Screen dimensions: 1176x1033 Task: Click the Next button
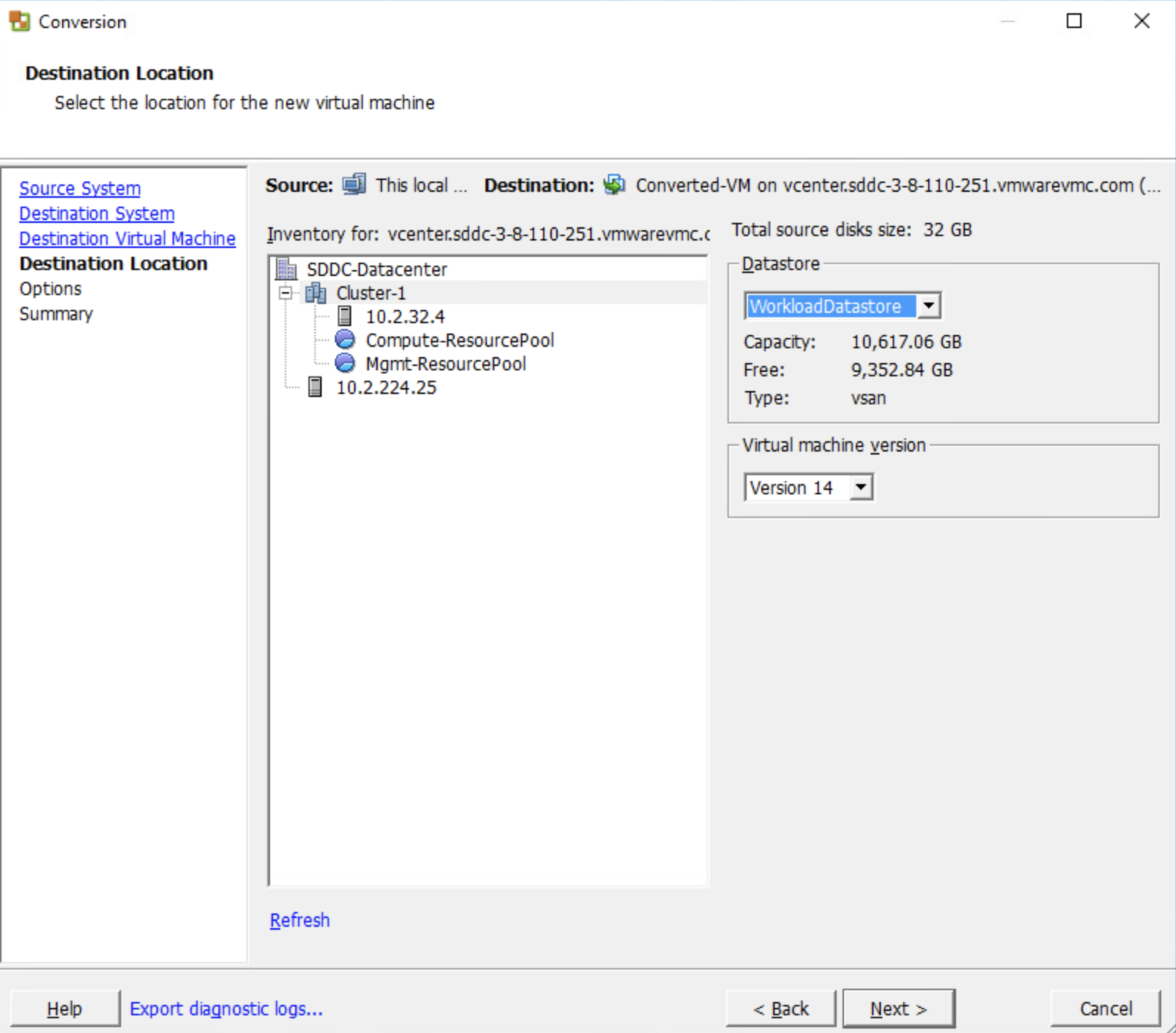pyautogui.click(x=899, y=1009)
